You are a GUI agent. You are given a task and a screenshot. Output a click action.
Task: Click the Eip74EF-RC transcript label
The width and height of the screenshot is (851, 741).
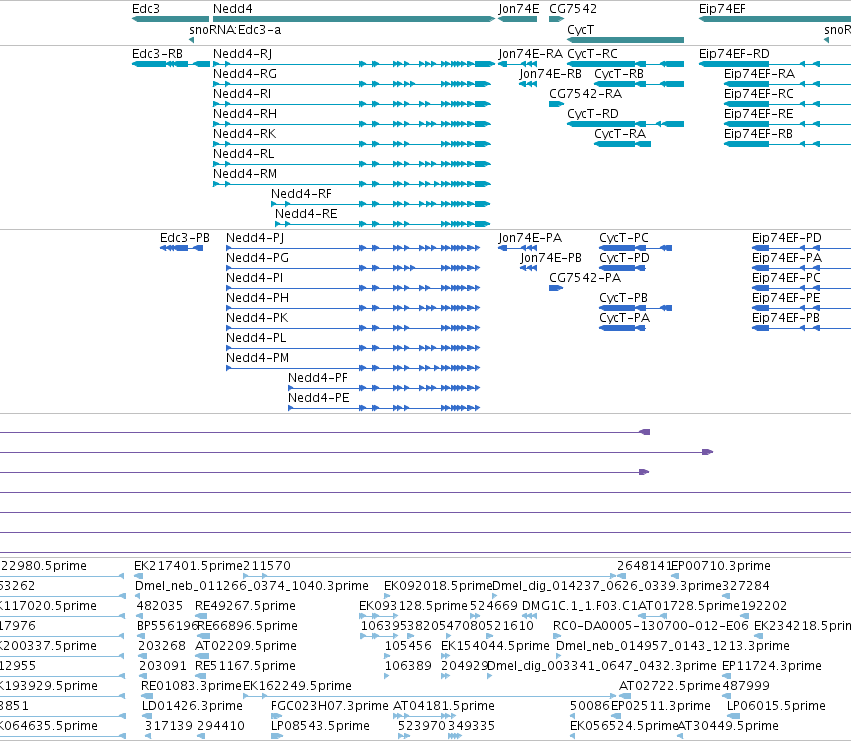point(759,94)
